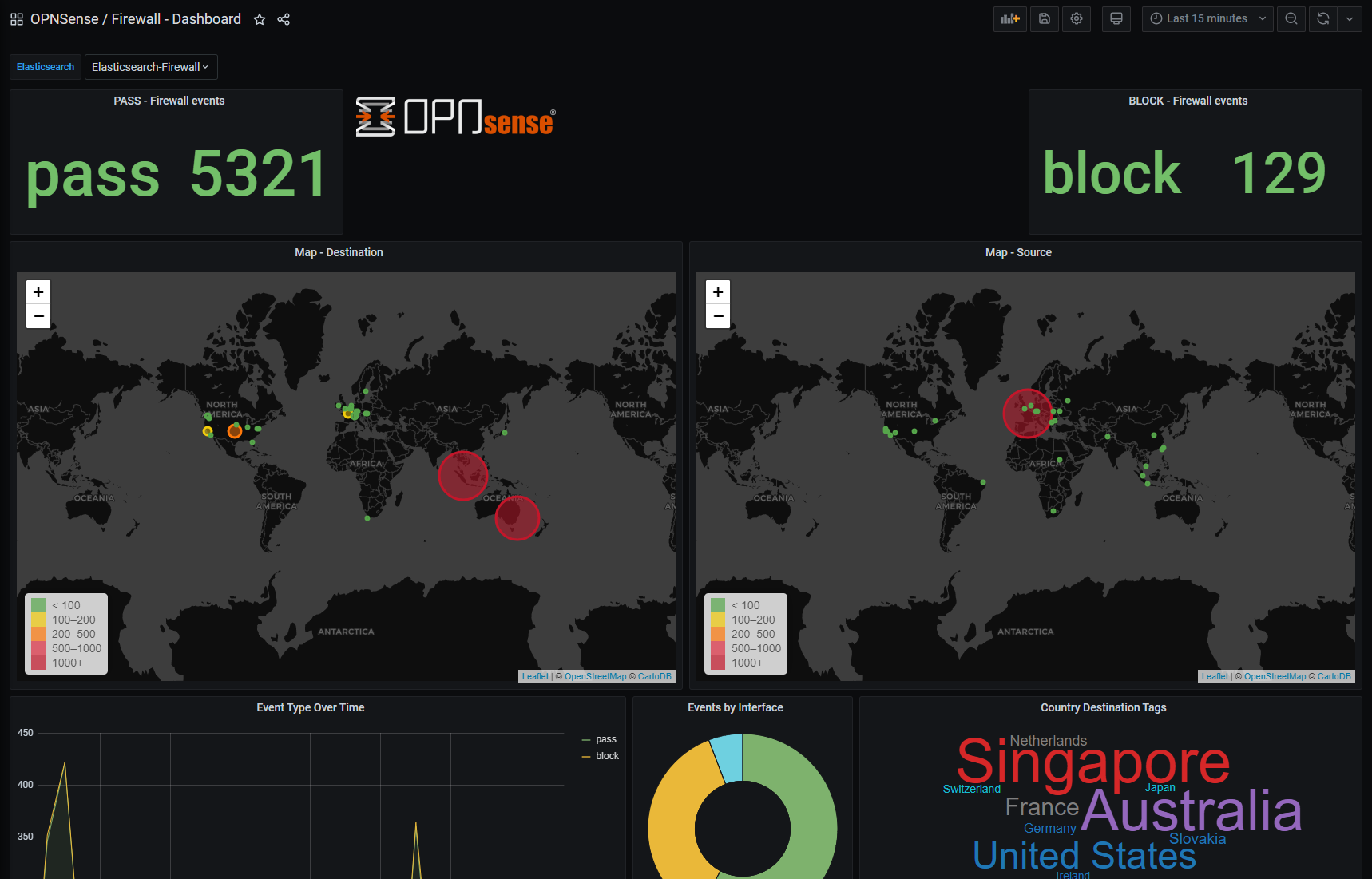Image resolution: width=1372 pixels, height=879 pixels.
Task: Refresh the dashboard
Action: [1323, 18]
